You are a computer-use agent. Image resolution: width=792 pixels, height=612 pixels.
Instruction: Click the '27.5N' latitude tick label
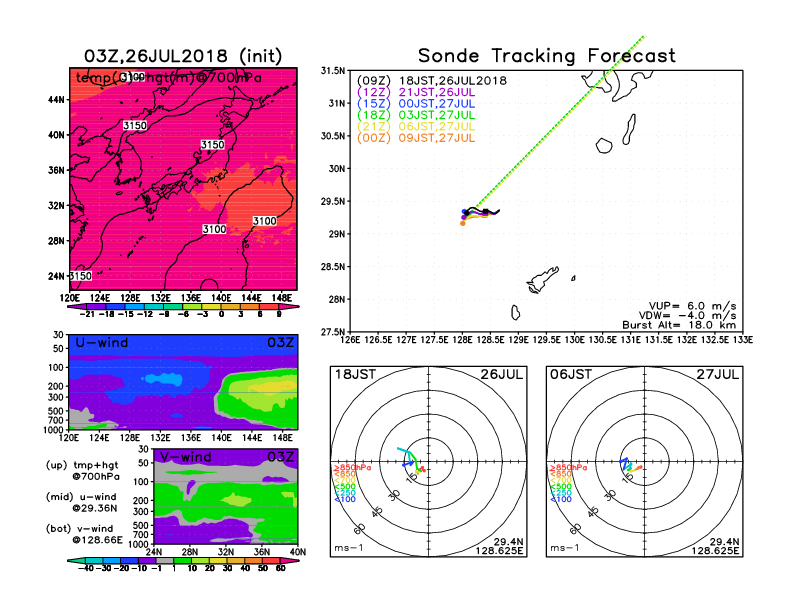333,332
